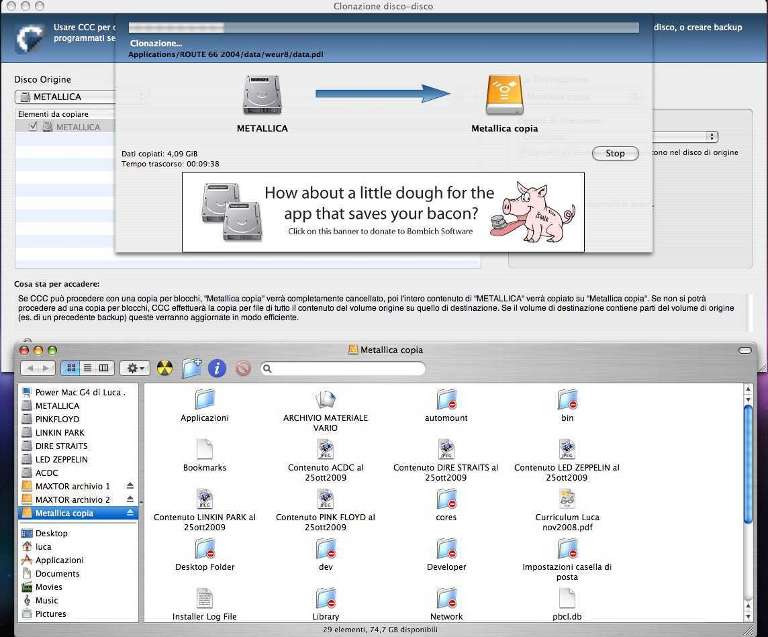Click the Finder search field
The image size is (768, 637).
(343, 368)
